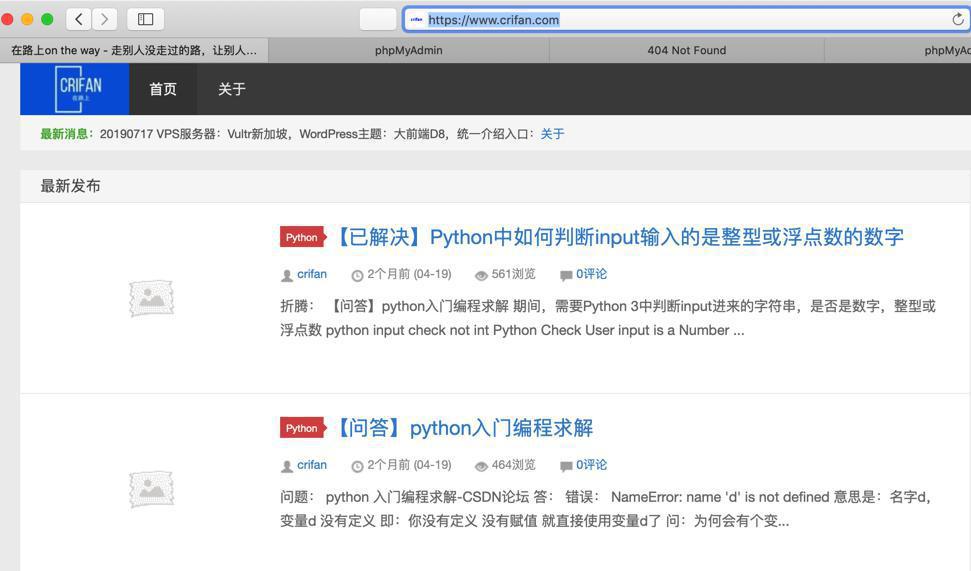
Task: Switch to the 404 Not Found tab
Action: [687, 50]
